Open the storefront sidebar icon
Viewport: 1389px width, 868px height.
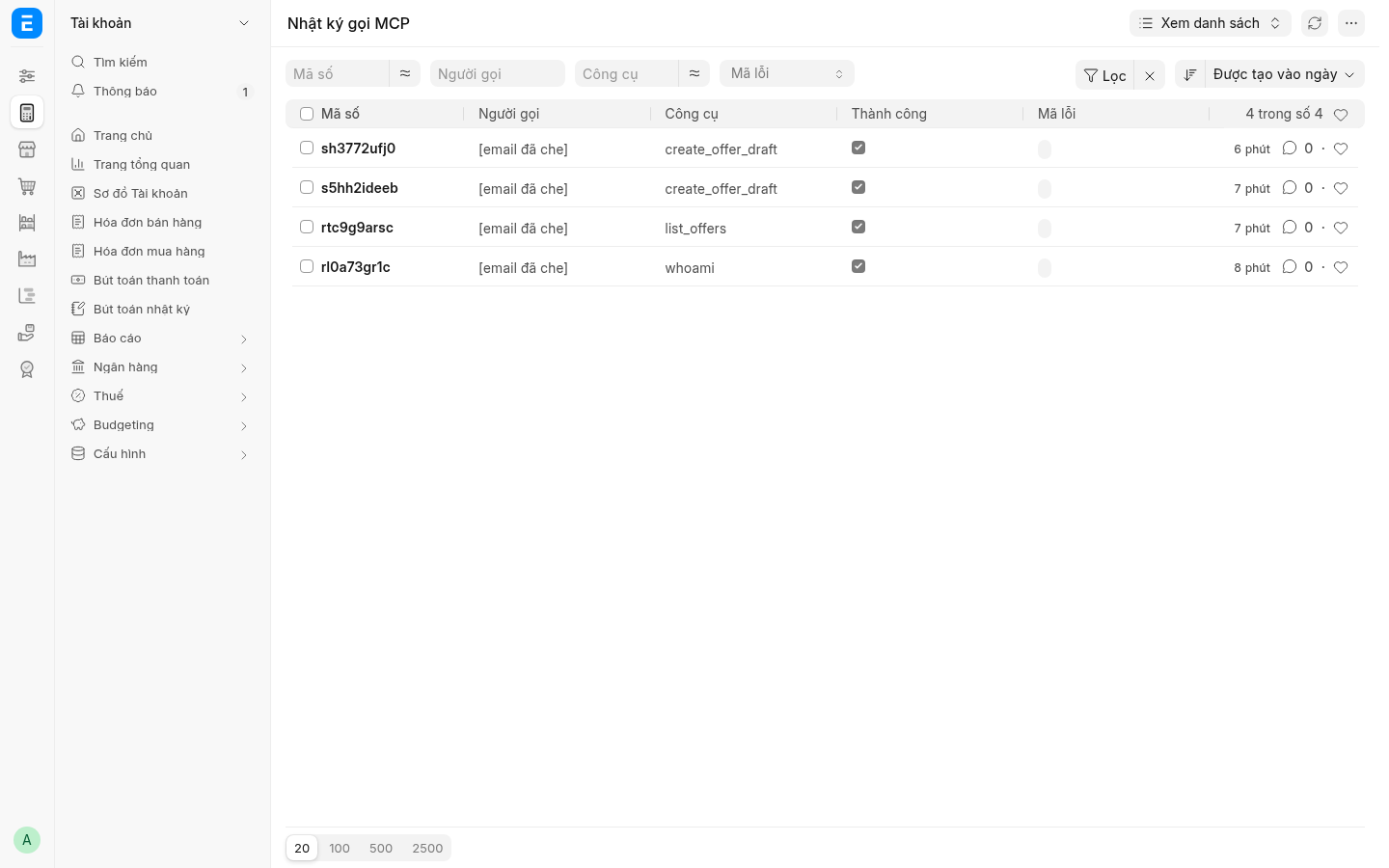(27, 149)
